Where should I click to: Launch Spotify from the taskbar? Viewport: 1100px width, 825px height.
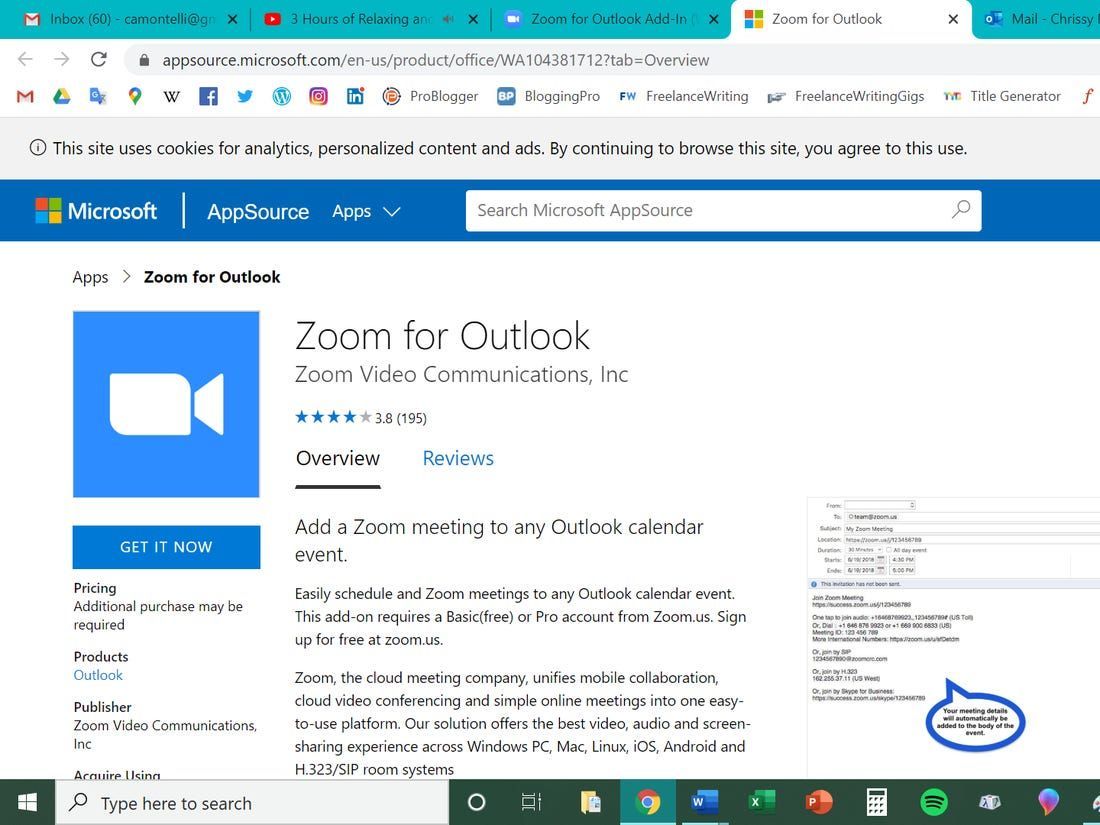coord(933,803)
